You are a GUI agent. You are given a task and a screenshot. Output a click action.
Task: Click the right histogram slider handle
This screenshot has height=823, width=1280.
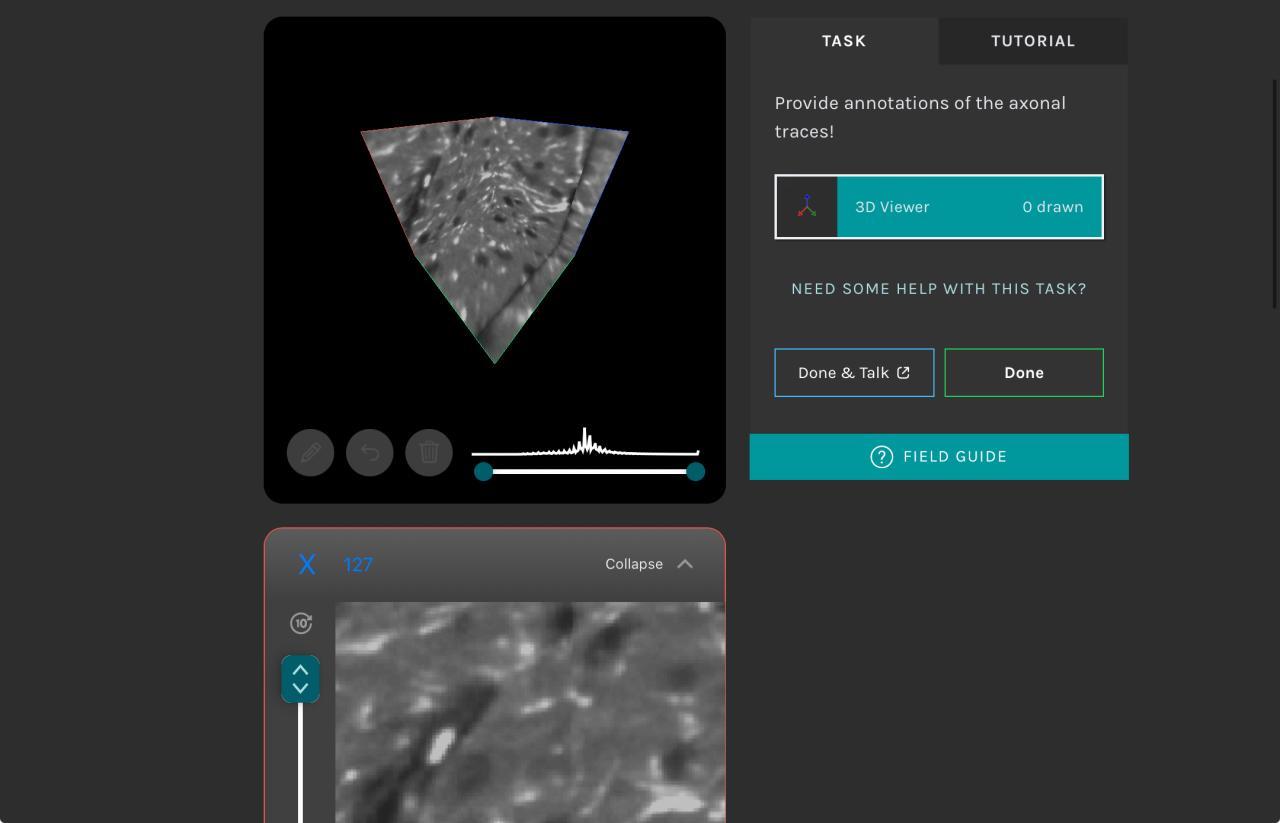[x=696, y=472]
